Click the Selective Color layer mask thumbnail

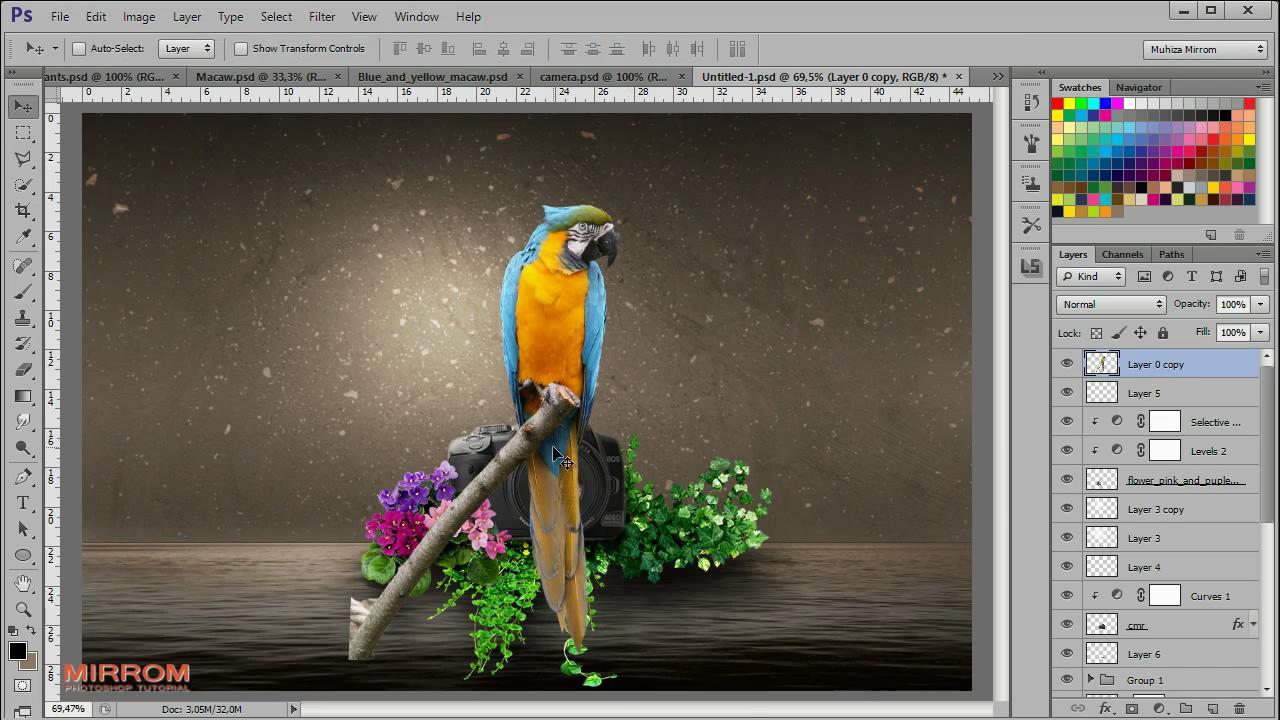pyautogui.click(x=1164, y=422)
